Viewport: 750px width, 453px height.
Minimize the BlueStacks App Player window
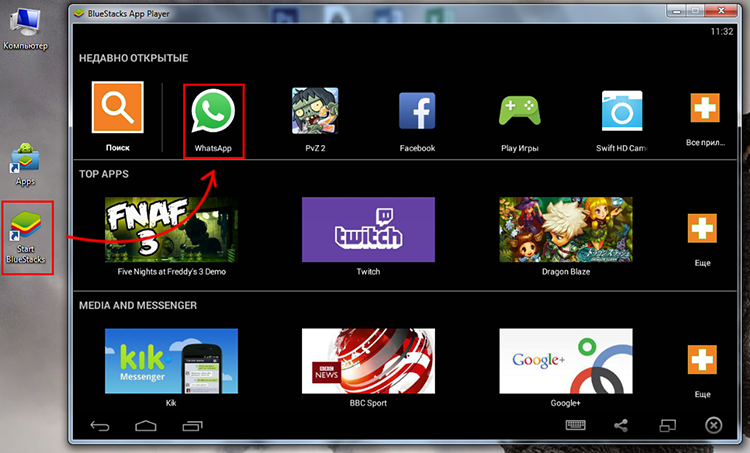[x=675, y=11]
